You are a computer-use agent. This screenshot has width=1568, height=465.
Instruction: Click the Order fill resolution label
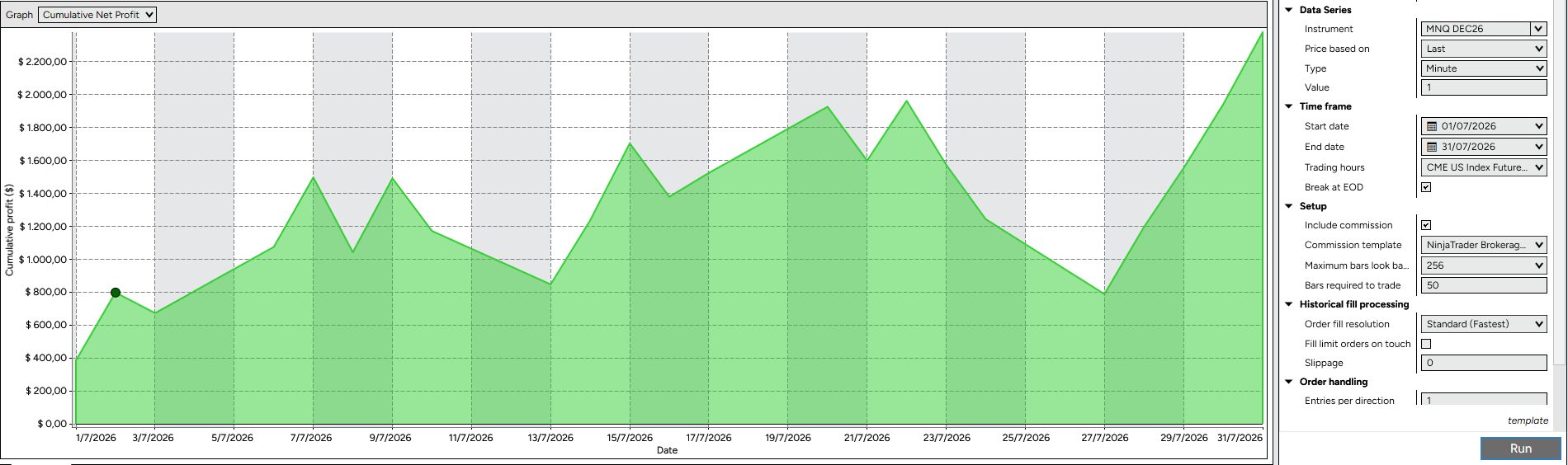pyautogui.click(x=1347, y=324)
